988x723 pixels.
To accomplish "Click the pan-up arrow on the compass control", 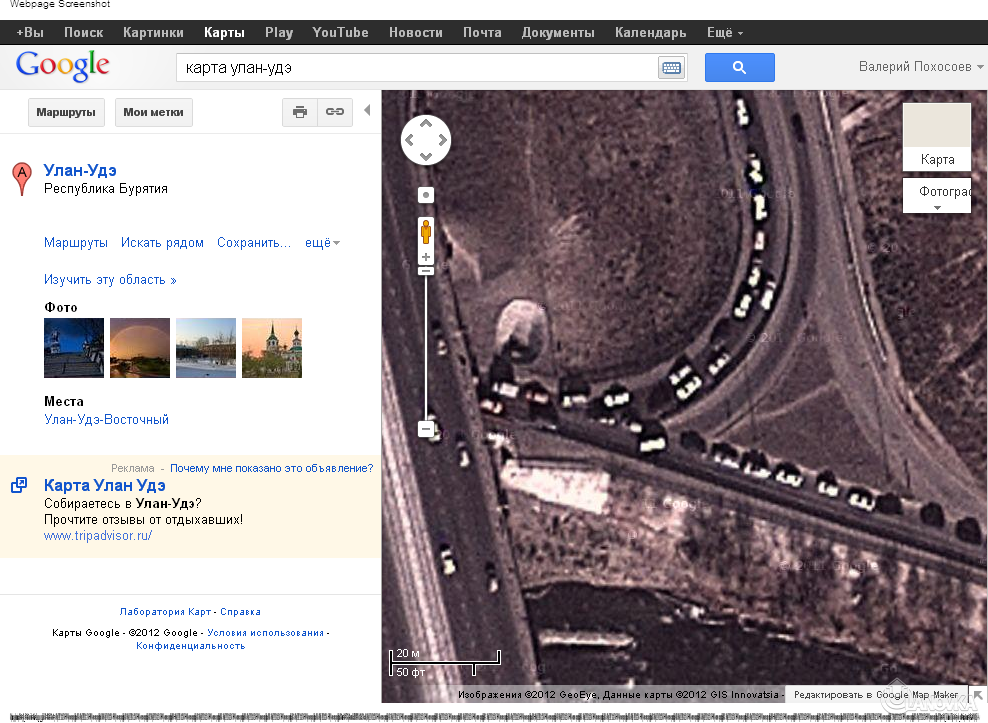I will tap(425, 122).
